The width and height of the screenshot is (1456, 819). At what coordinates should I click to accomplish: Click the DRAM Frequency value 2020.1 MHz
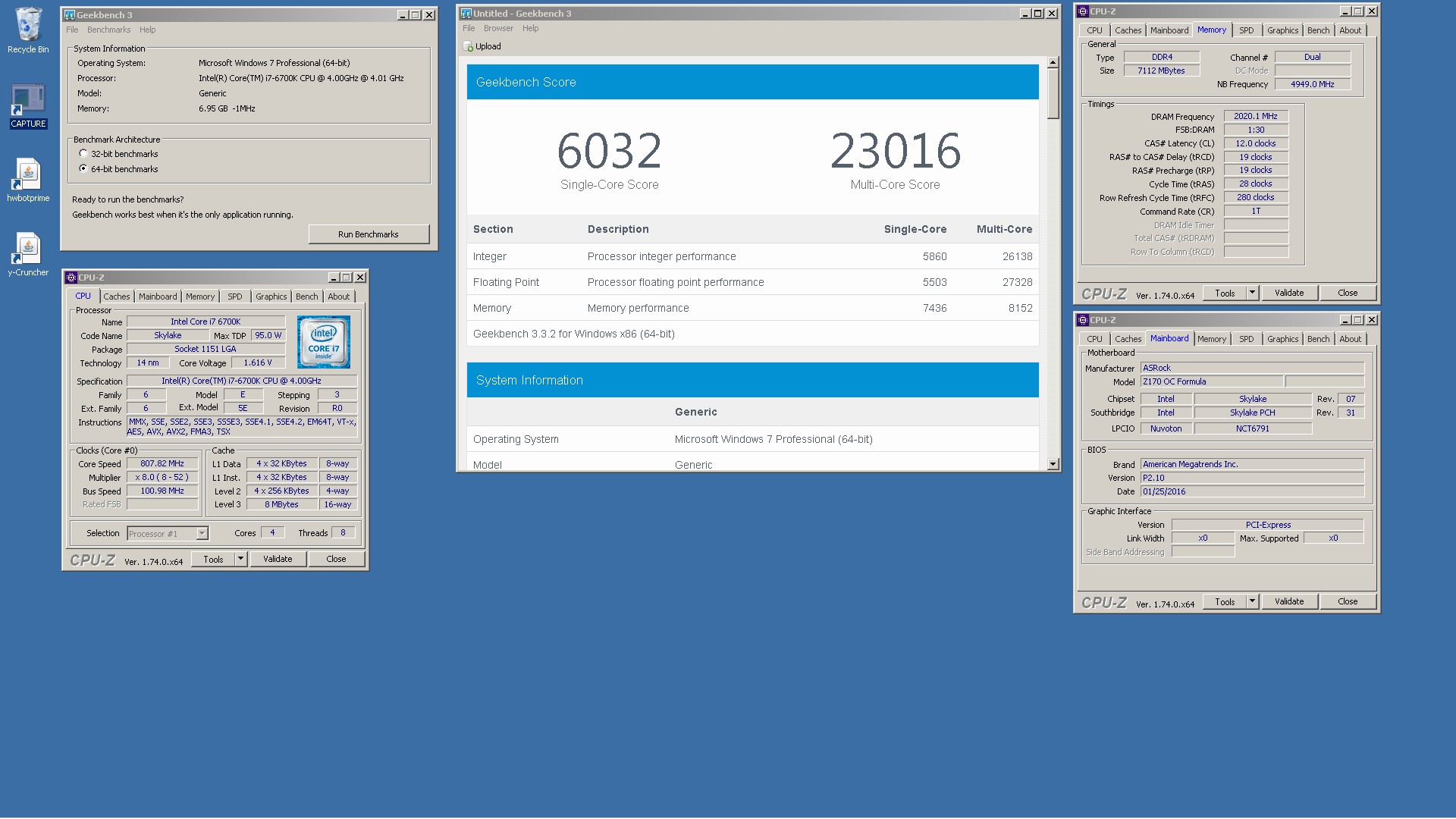1256,117
